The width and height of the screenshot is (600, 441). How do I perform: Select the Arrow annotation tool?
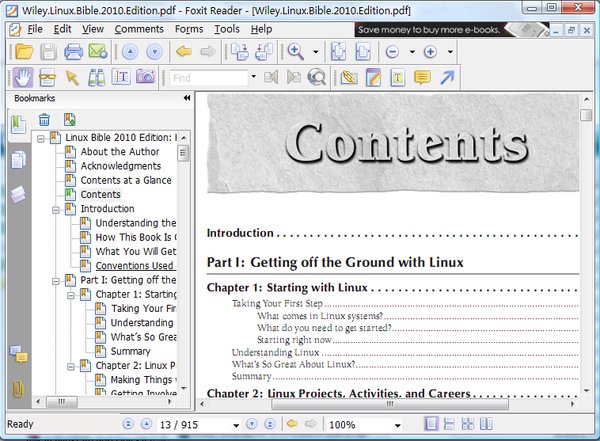point(447,76)
